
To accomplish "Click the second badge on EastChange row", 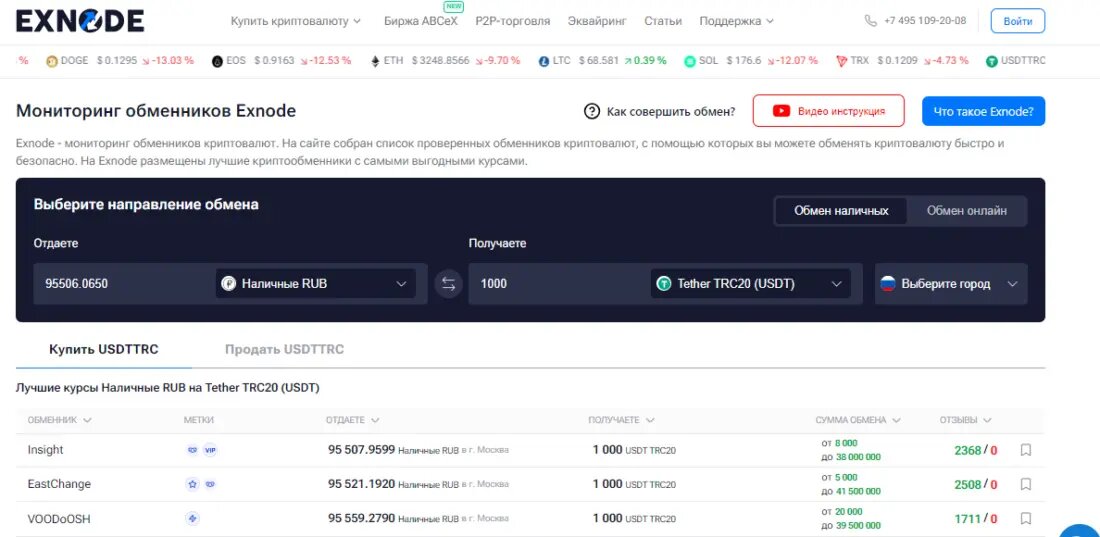I will coord(210,484).
